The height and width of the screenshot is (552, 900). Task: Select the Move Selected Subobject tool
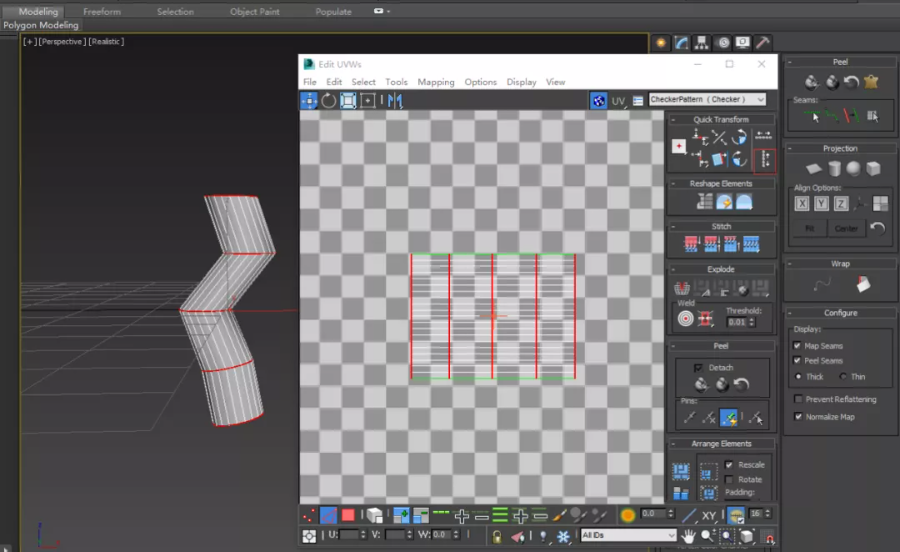click(309, 101)
